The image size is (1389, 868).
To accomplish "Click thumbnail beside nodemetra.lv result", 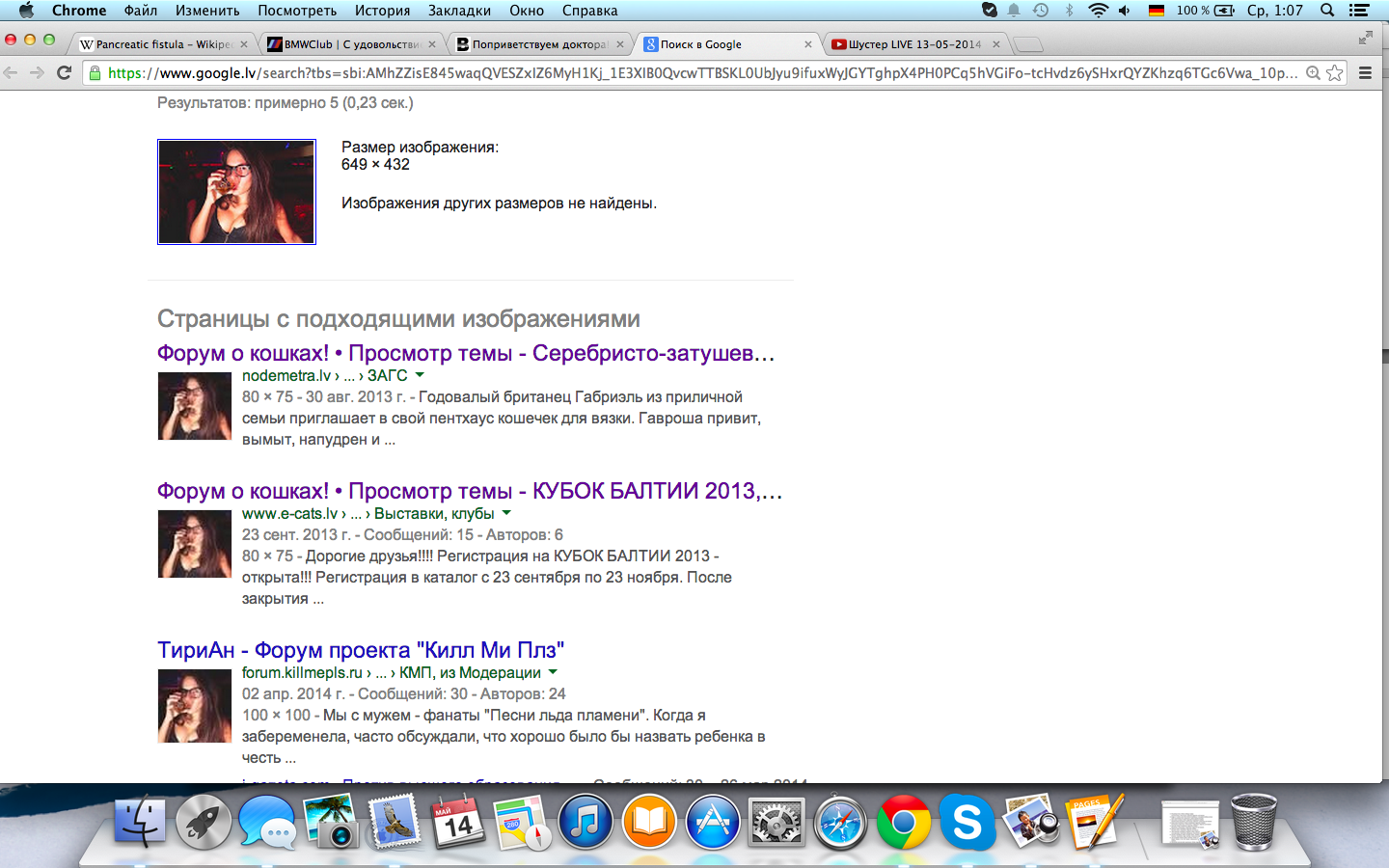I will pyautogui.click(x=195, y=406).
